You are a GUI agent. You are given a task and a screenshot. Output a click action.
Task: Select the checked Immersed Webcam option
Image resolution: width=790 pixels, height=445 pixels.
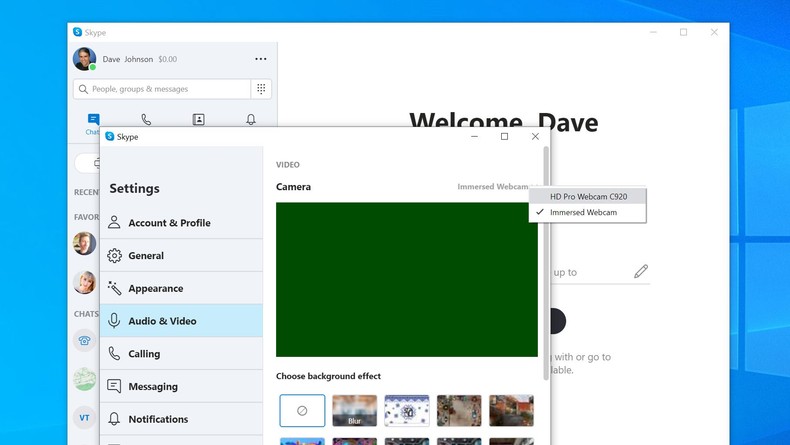583,212
